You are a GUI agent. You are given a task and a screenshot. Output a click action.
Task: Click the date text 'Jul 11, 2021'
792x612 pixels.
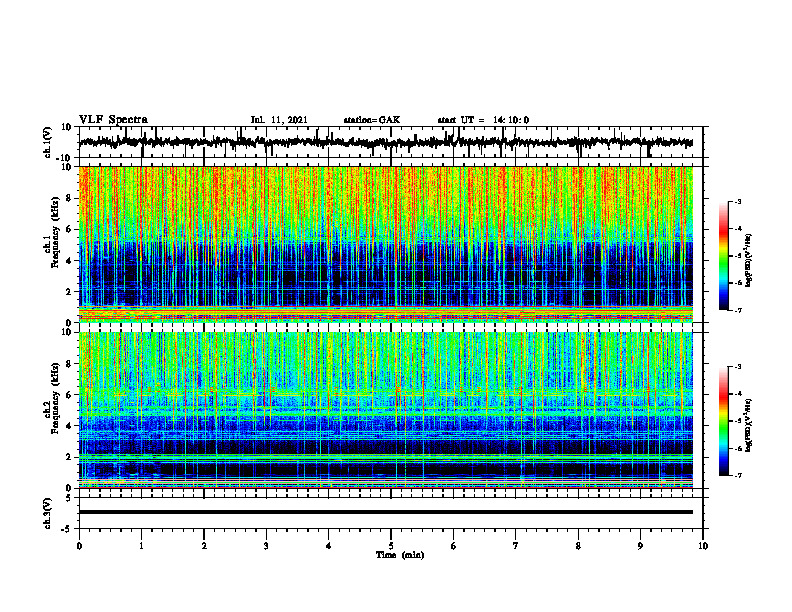pos(279,120)
